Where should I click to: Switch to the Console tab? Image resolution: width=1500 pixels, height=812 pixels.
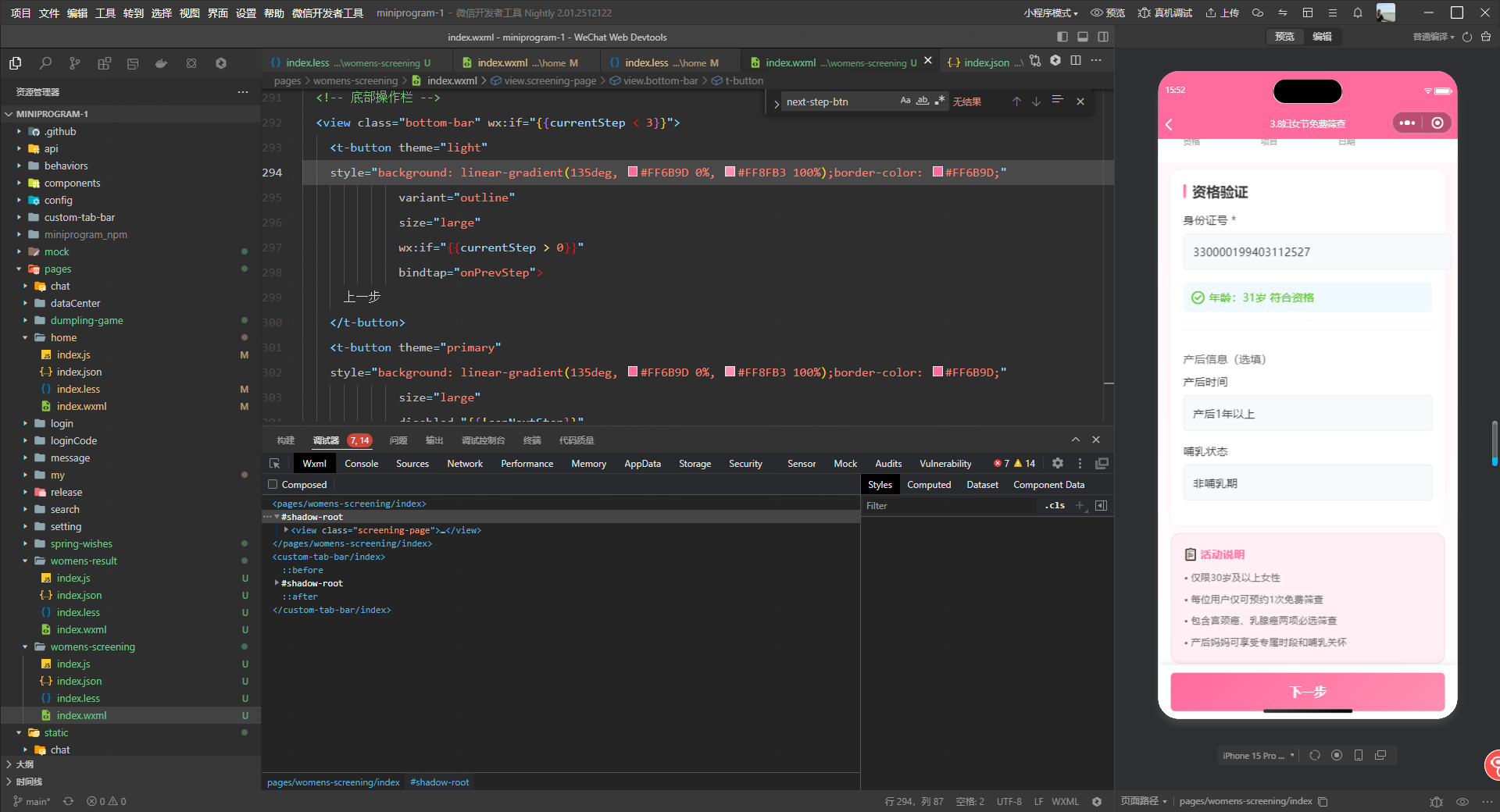point(361,464)
